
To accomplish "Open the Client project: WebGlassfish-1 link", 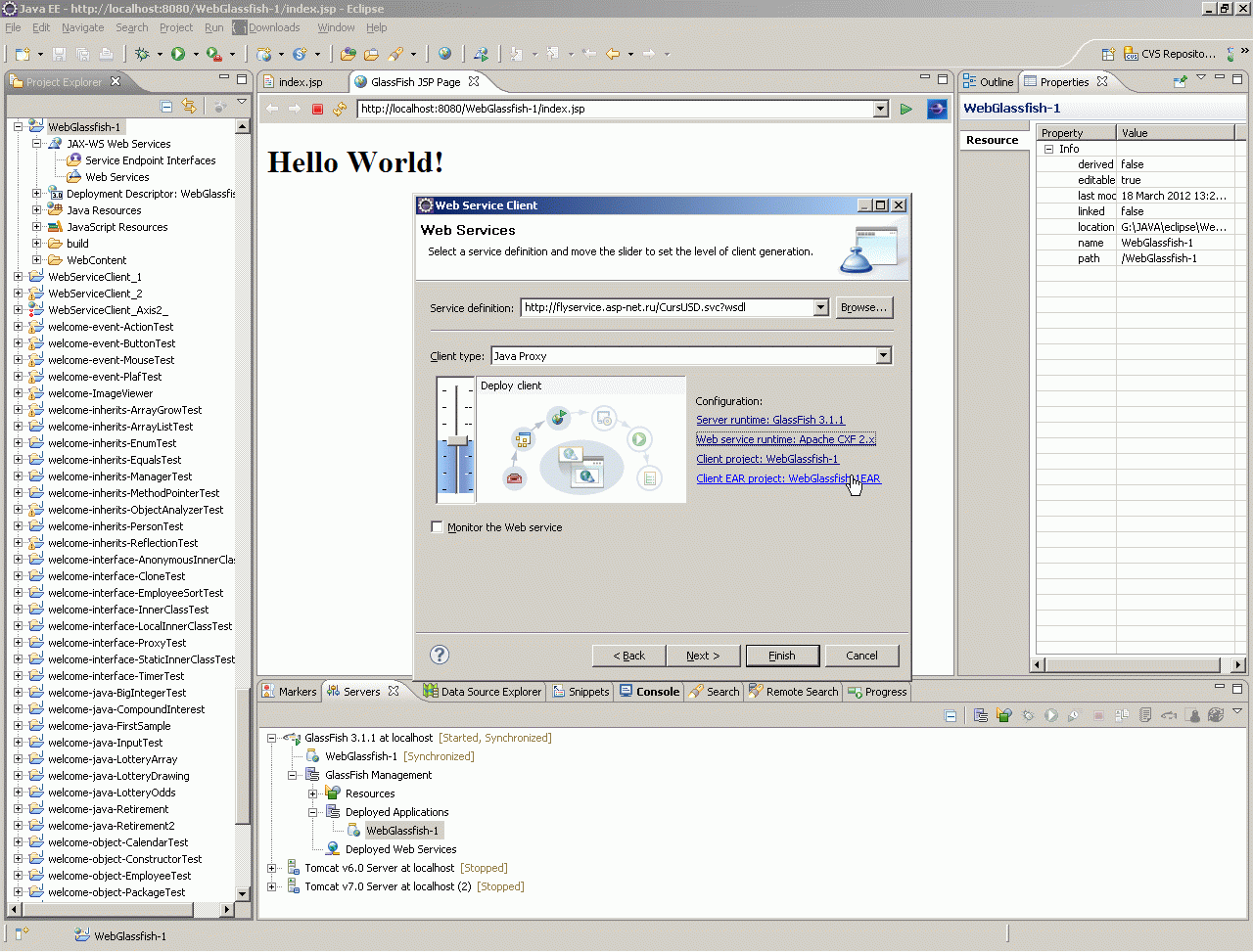I will [767, 460].
